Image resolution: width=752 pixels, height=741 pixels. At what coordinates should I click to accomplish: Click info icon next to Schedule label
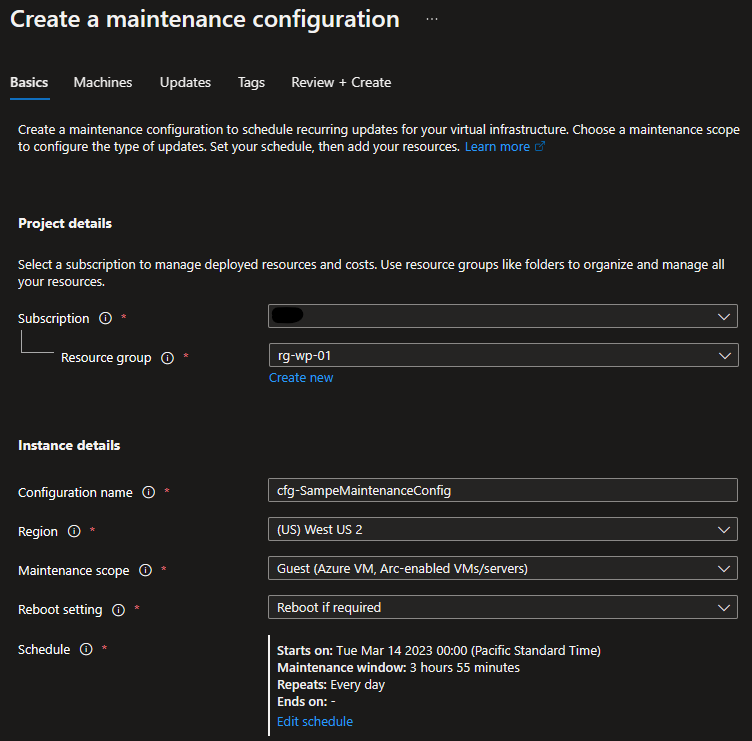pyautogui.click(x=86, y=649)
